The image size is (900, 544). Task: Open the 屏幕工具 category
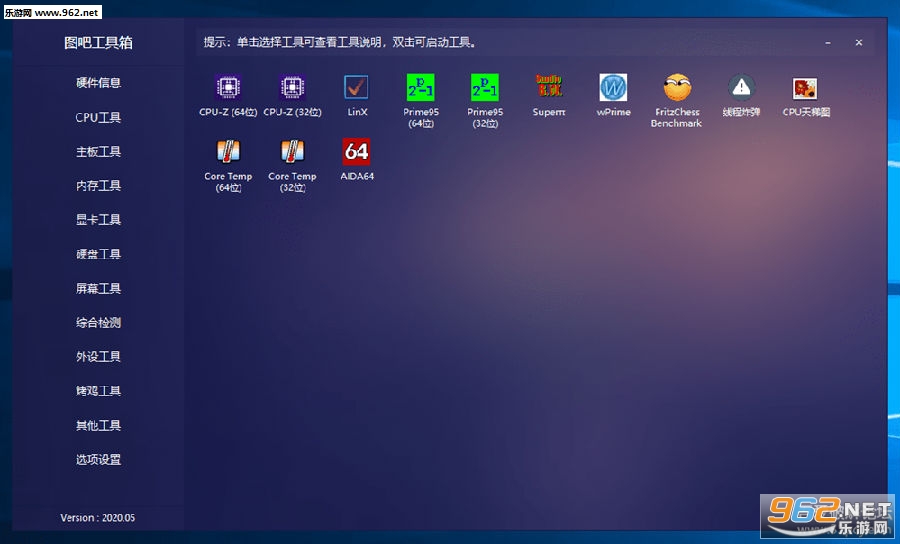click(98, 288)
